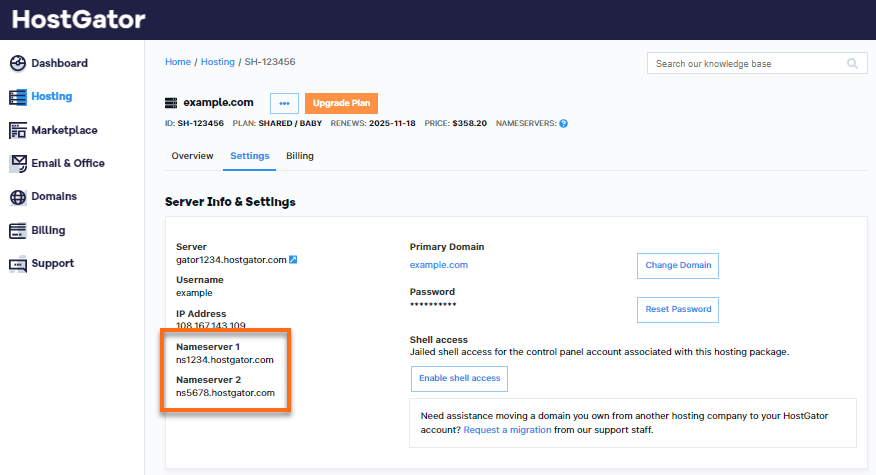Click the Server Info & Settings heading
The height and width of the screenshot is (475, 876).
[230, 202]
